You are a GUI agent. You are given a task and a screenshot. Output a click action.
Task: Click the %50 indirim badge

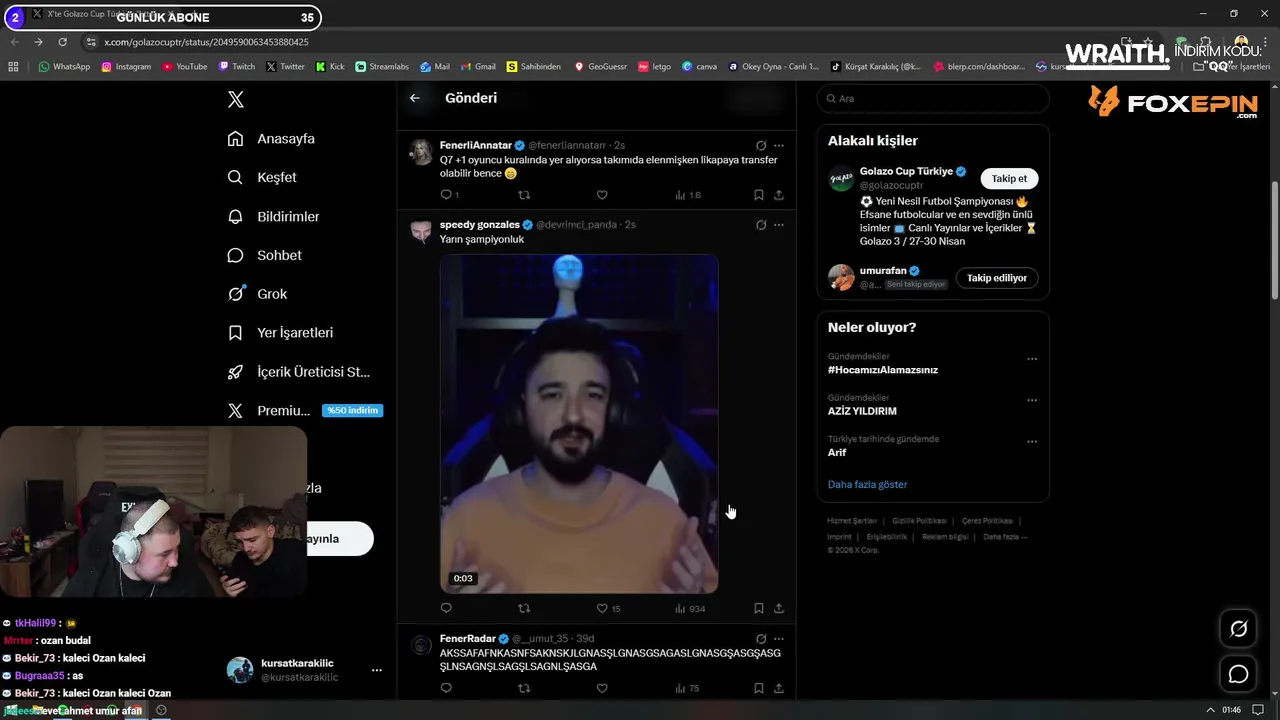352,410
